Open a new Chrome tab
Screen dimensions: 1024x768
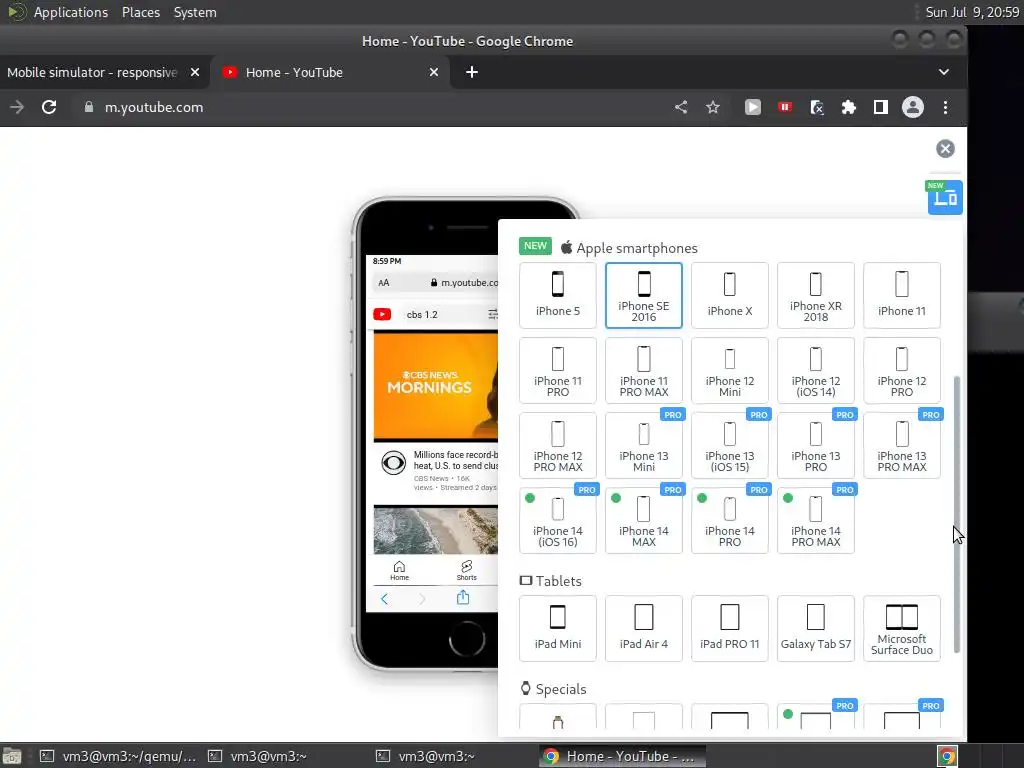click(472, 72)
